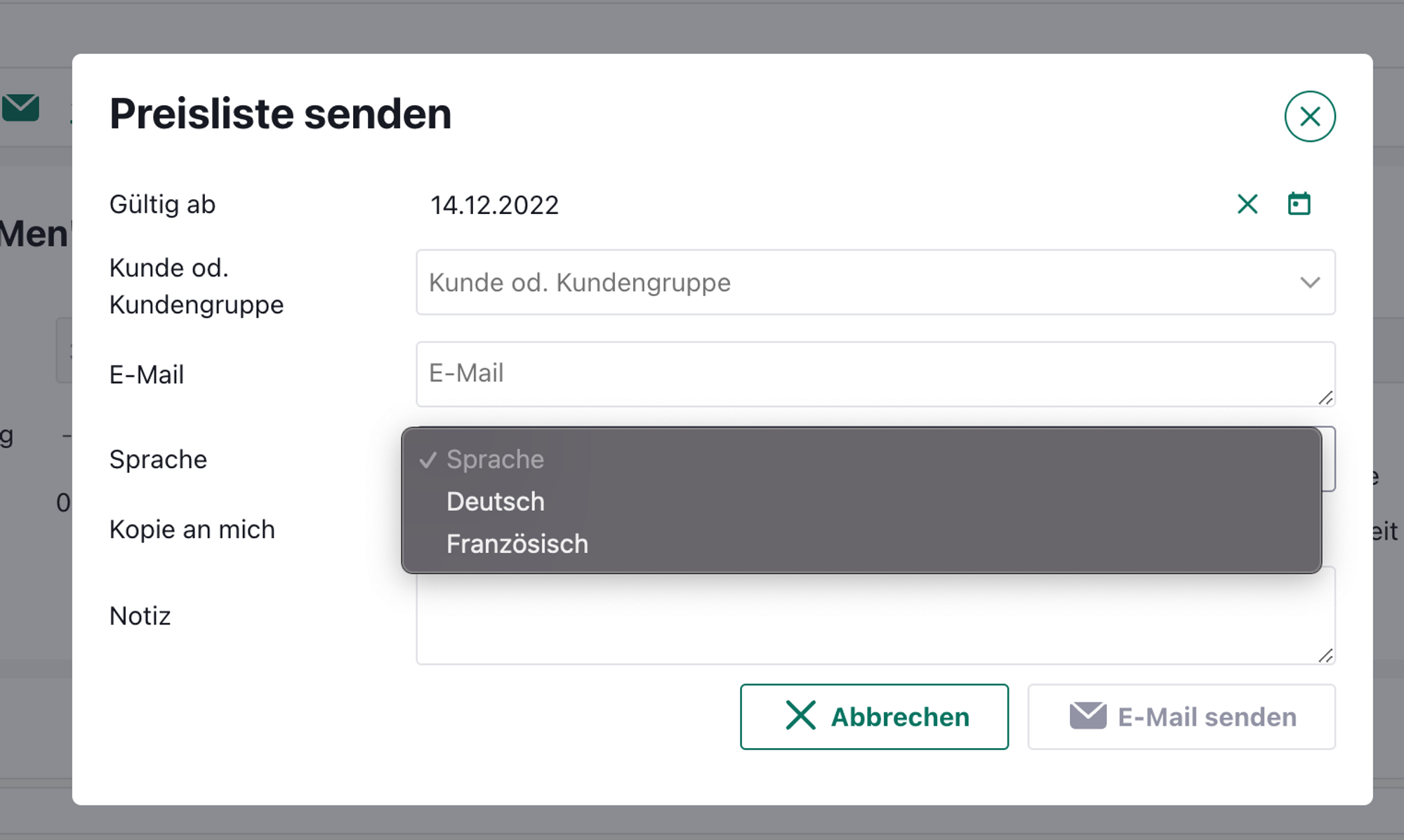Expand the Kunde od. Kundengruppe chevron

coord(1309,282)
